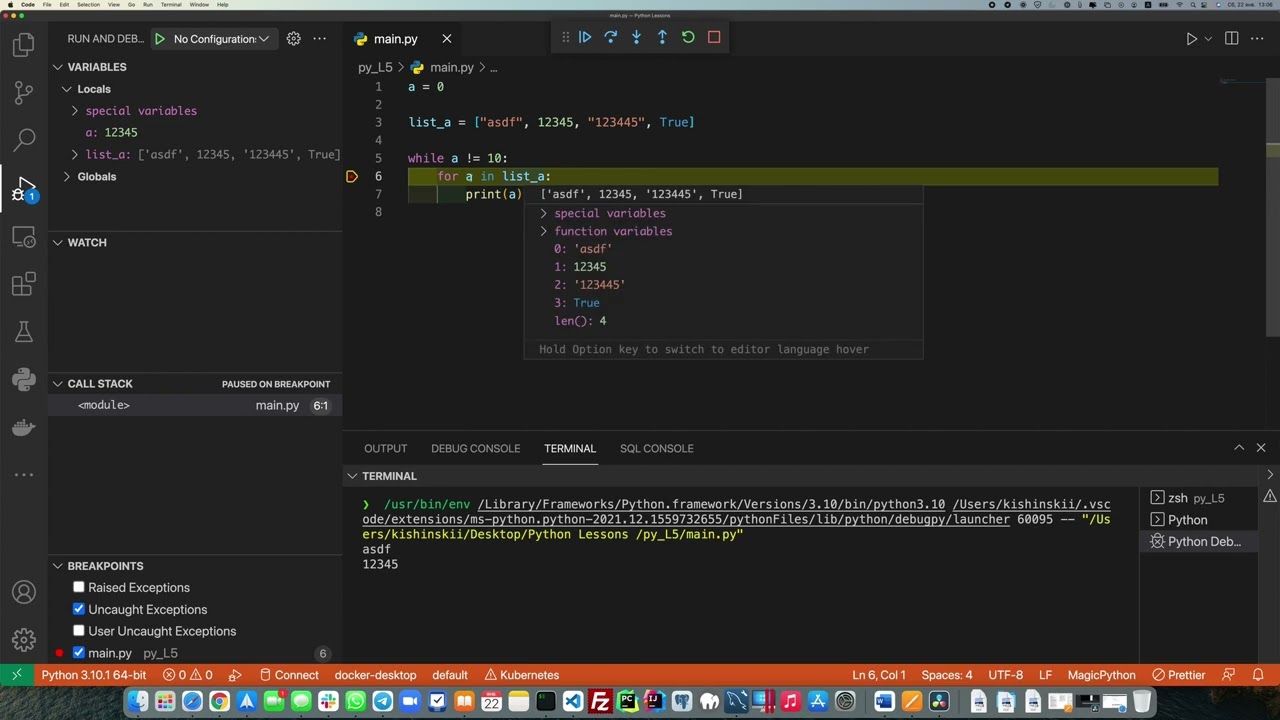The image size is (1280, 720).
Task: Open the Selection menu in menu bar
Action: 88,4
